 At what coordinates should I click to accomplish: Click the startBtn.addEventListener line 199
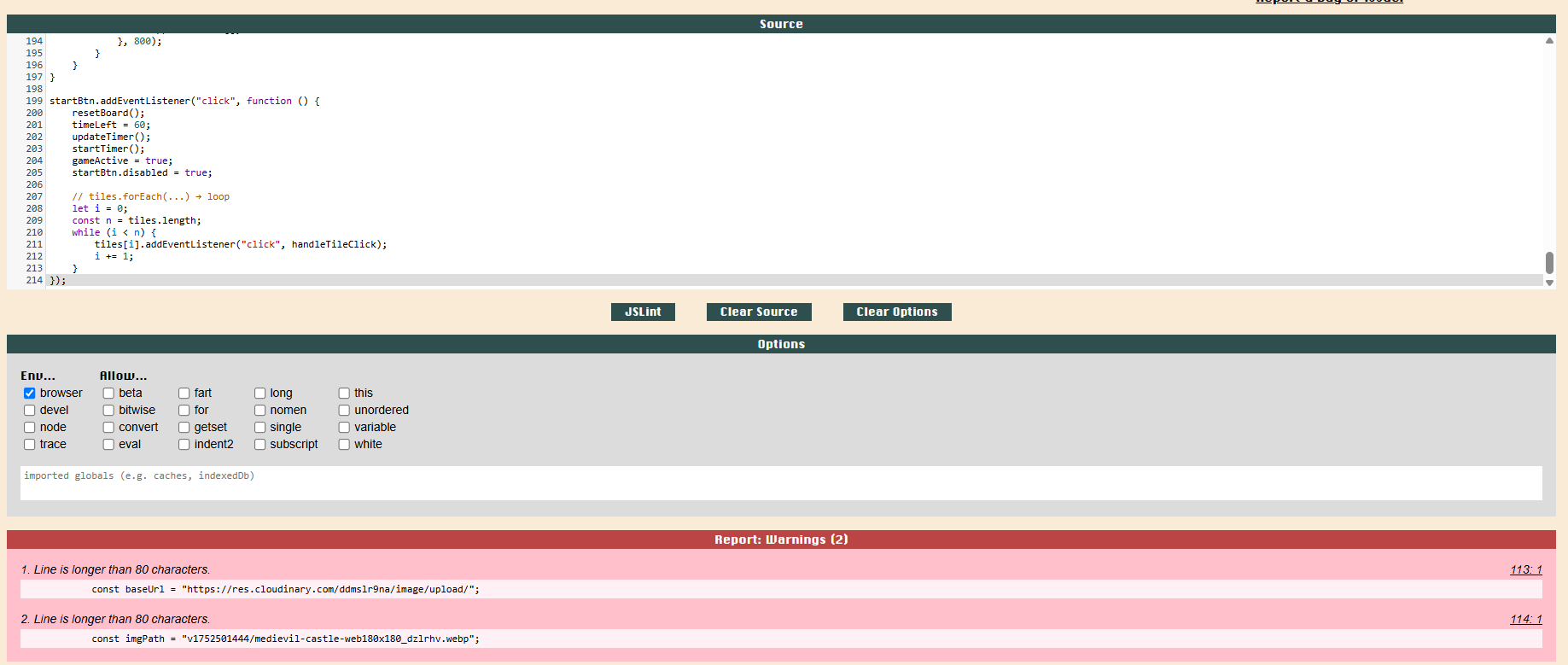184,101
